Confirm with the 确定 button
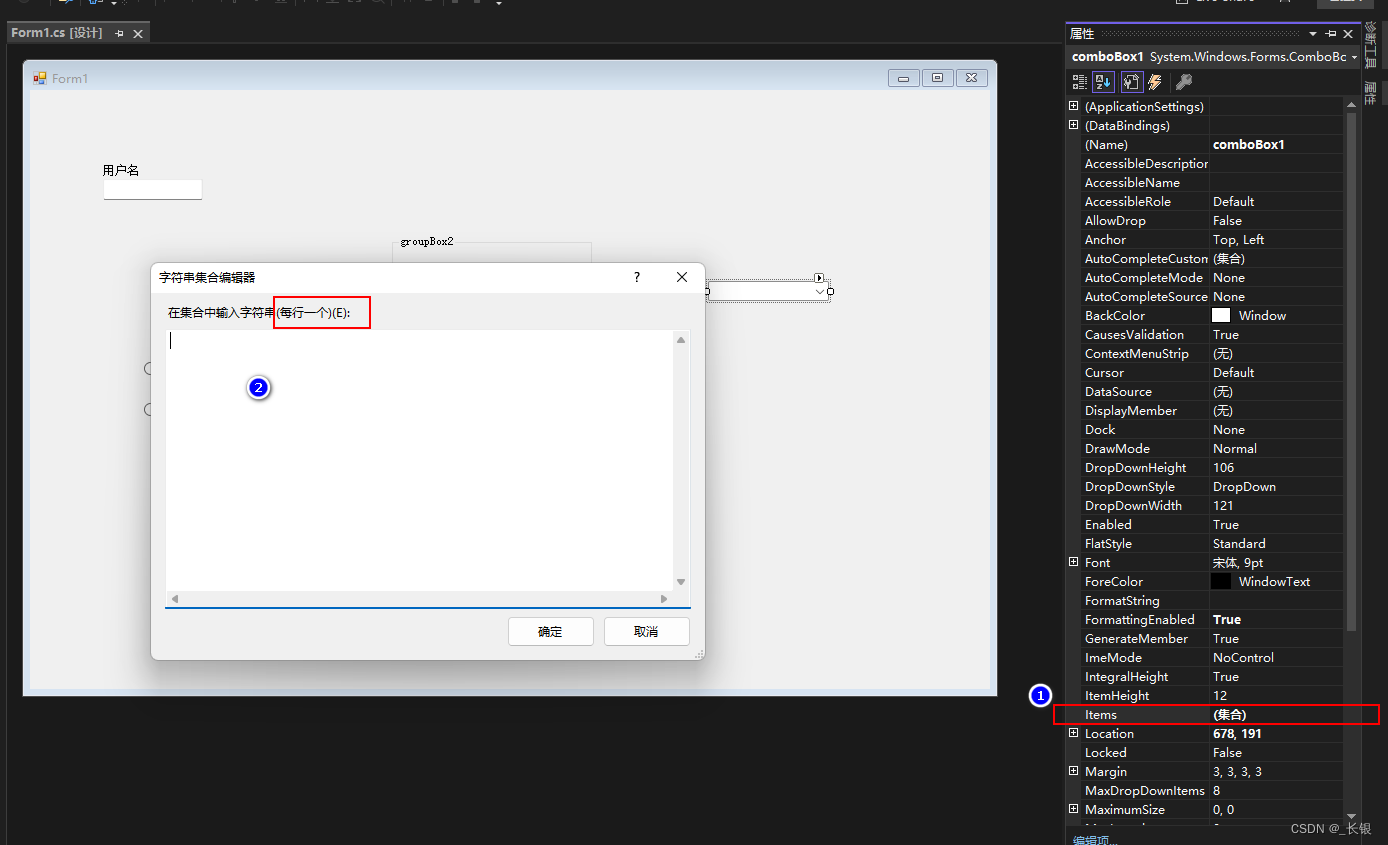This screenshot has width=1388, height=845. pos(551,631)
